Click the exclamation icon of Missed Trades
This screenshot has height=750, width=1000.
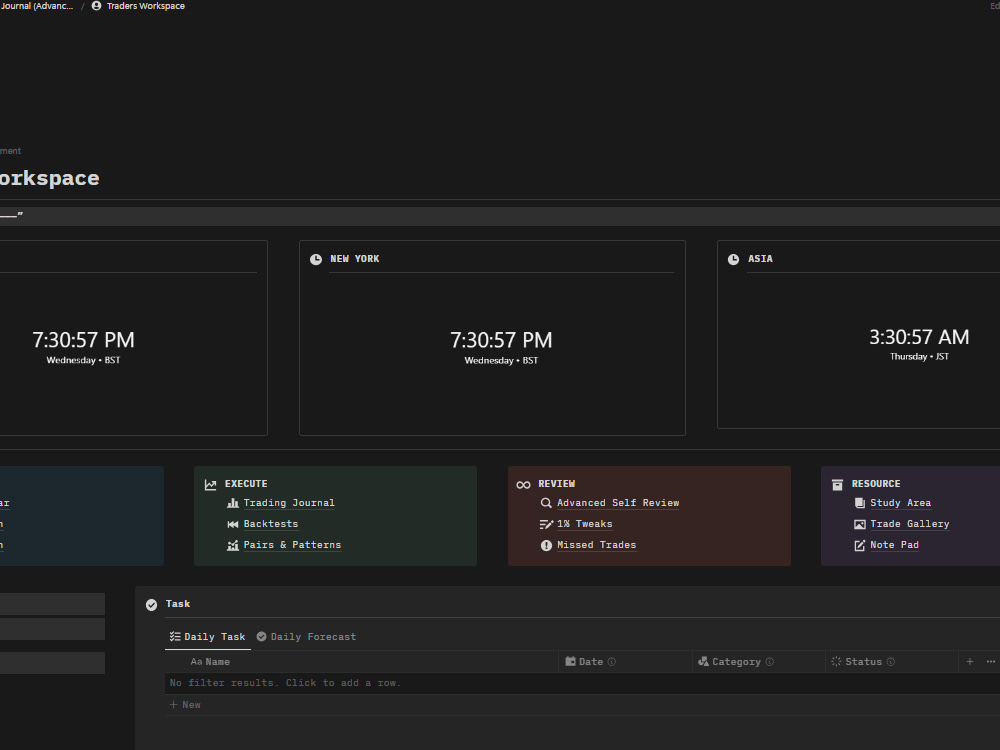[x=546, y=545]
